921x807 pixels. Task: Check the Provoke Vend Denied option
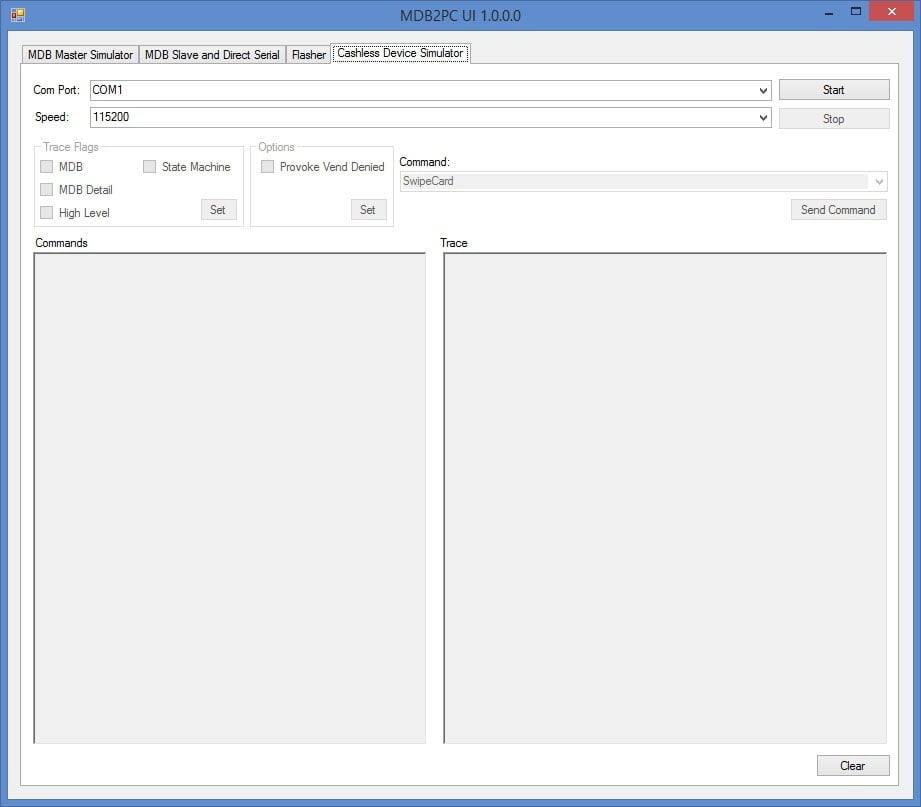point(267,167)
